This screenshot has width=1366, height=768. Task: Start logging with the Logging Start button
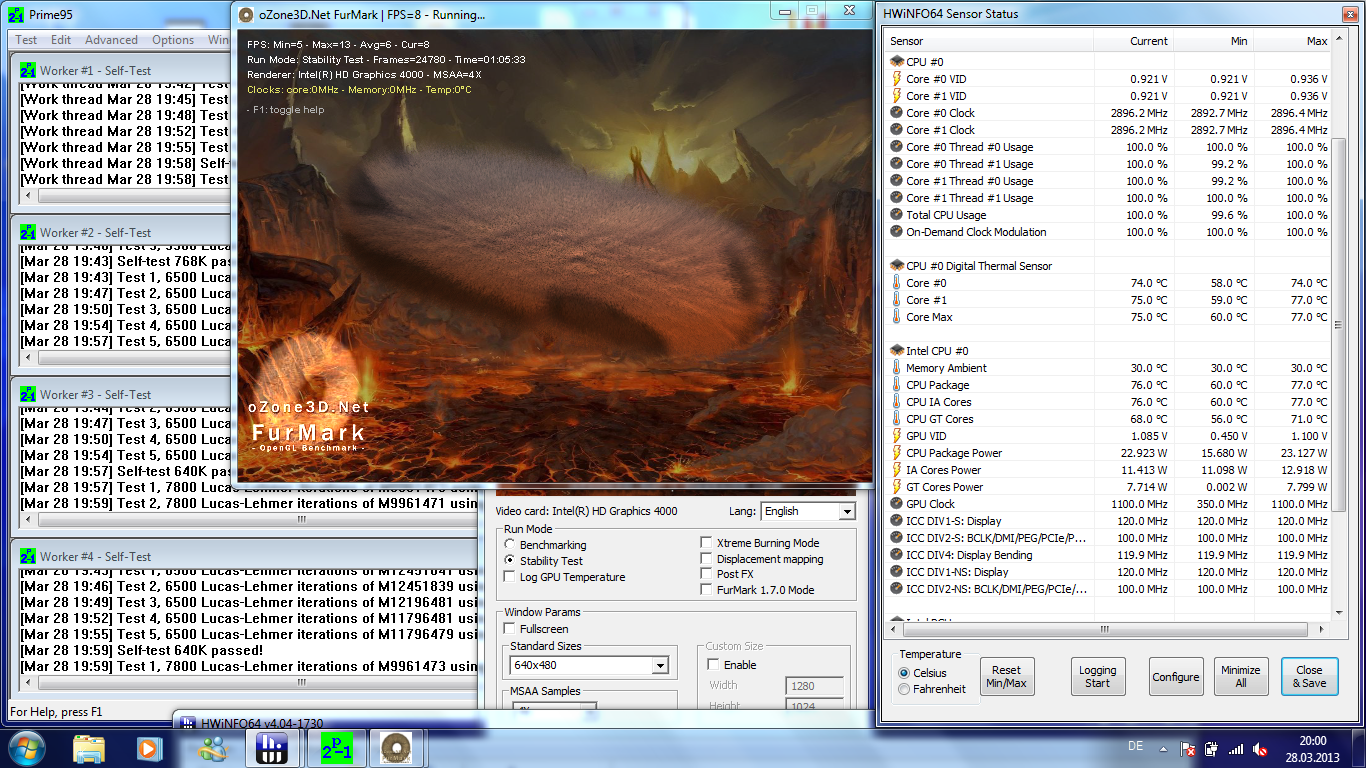point(1097,677)
